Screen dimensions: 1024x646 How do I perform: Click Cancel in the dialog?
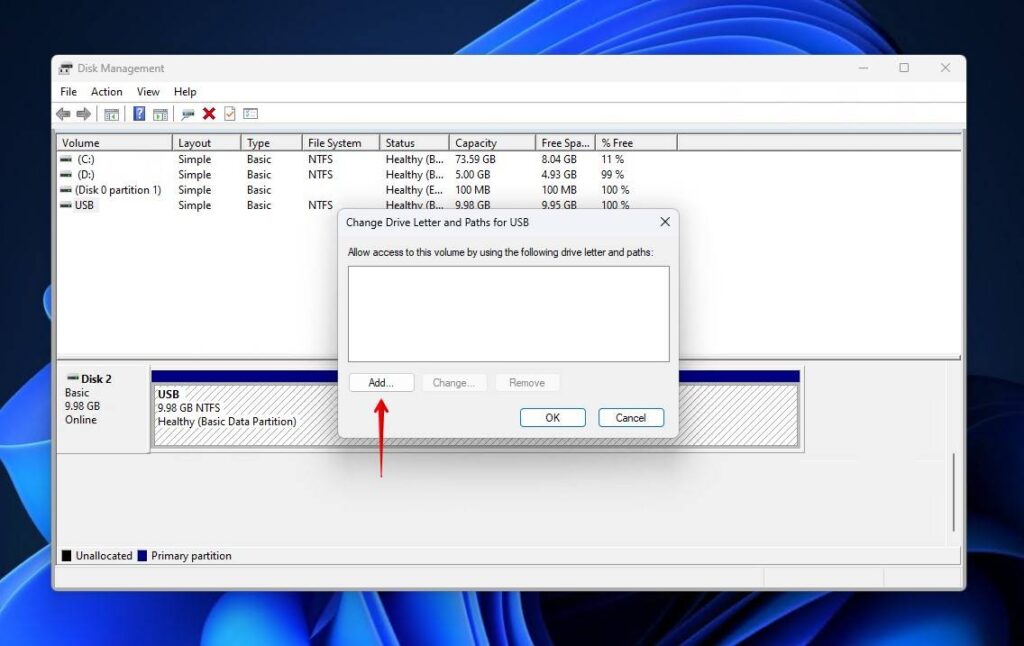631,418
